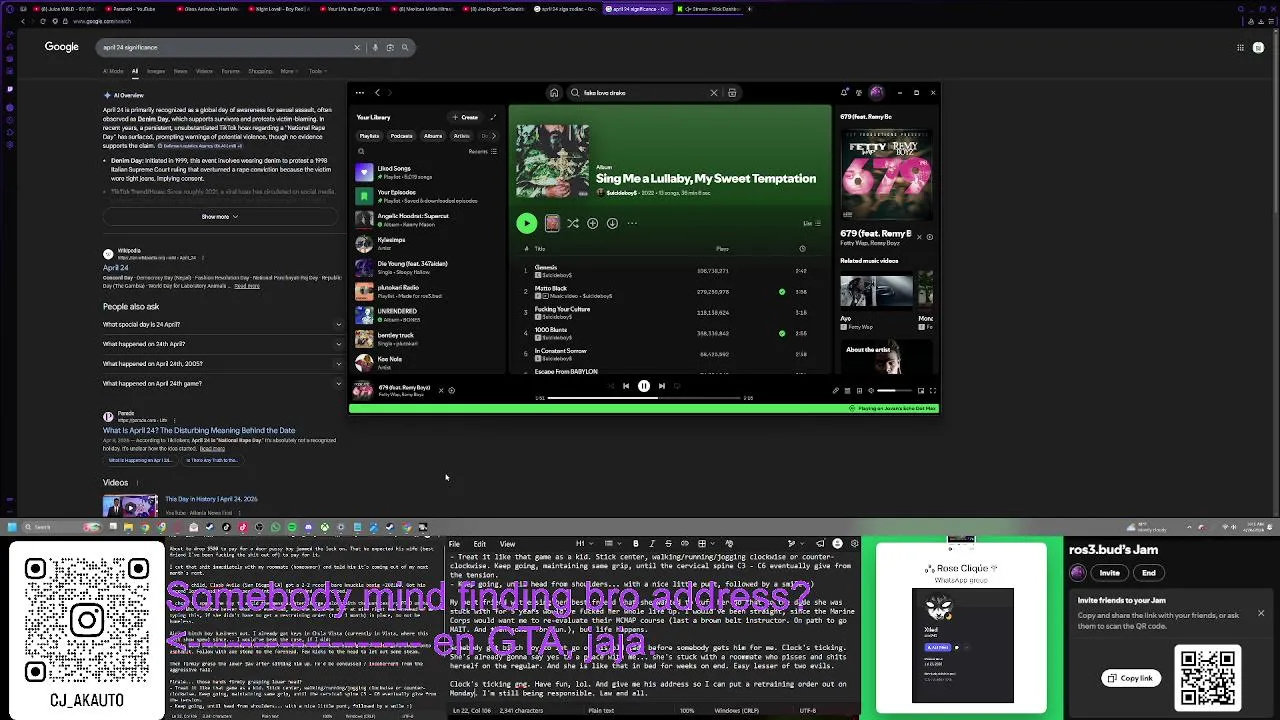Toggle saved checkmark on 1000 Blunts
Viewport: 1280px width, 720px height.
pos(782,333)
